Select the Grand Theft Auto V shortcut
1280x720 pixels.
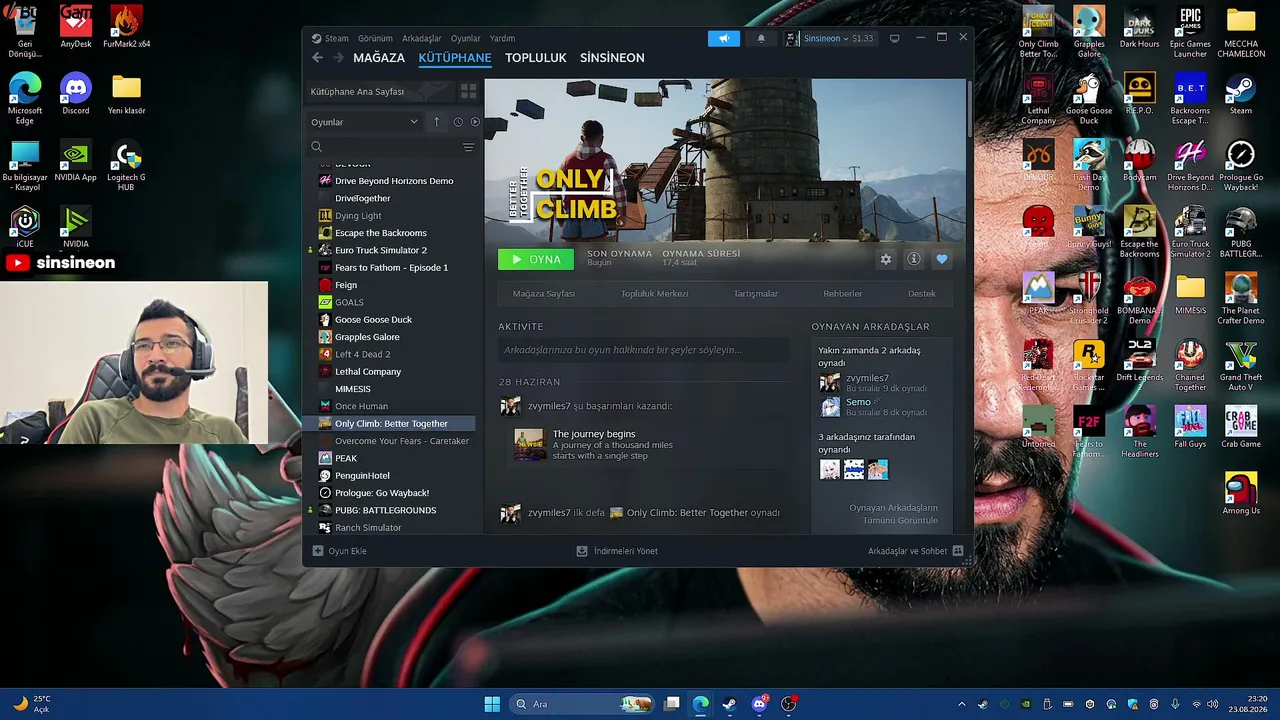pos(1241,365)
